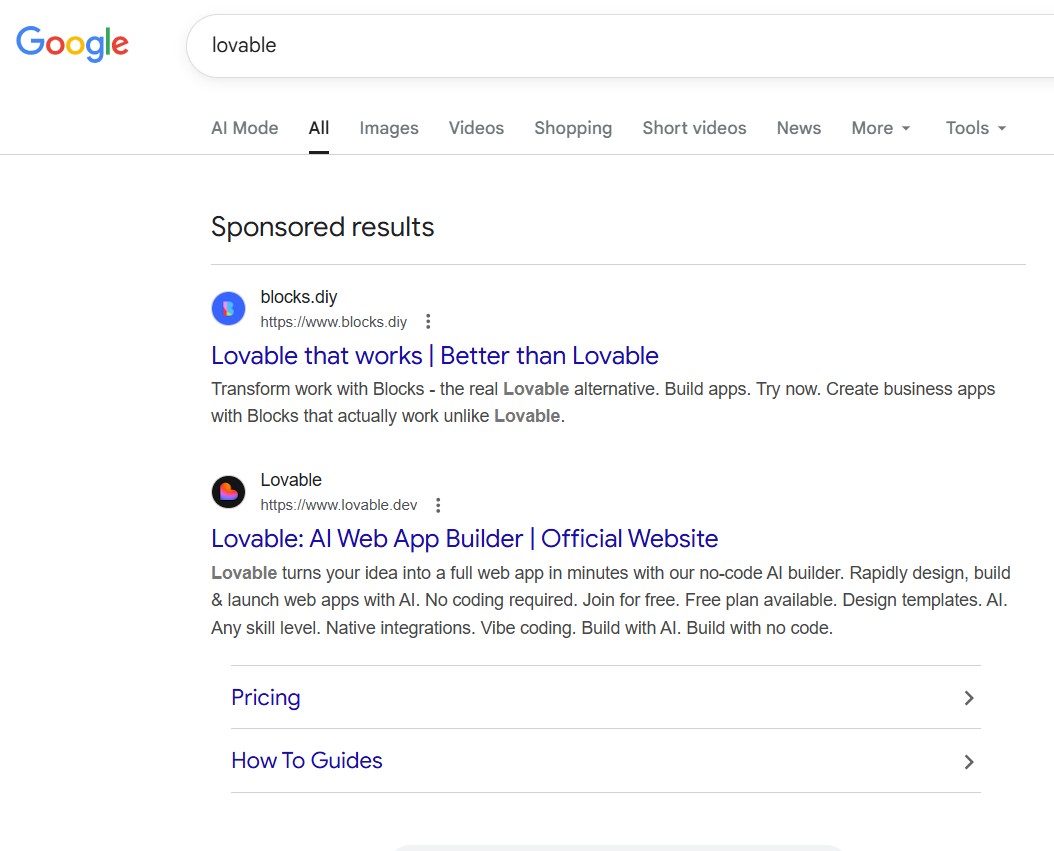
Task: Click the blocks.diy favicon icon
Action: (x=229, y=309)
